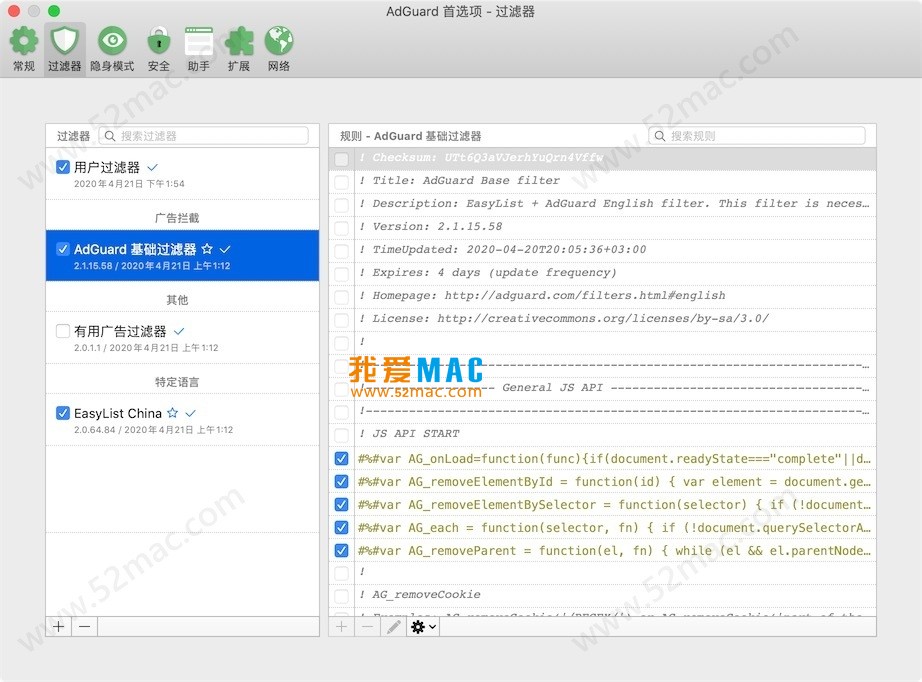
Task: Open the 隐身模式 eye tab
Action: pos(112,49)
